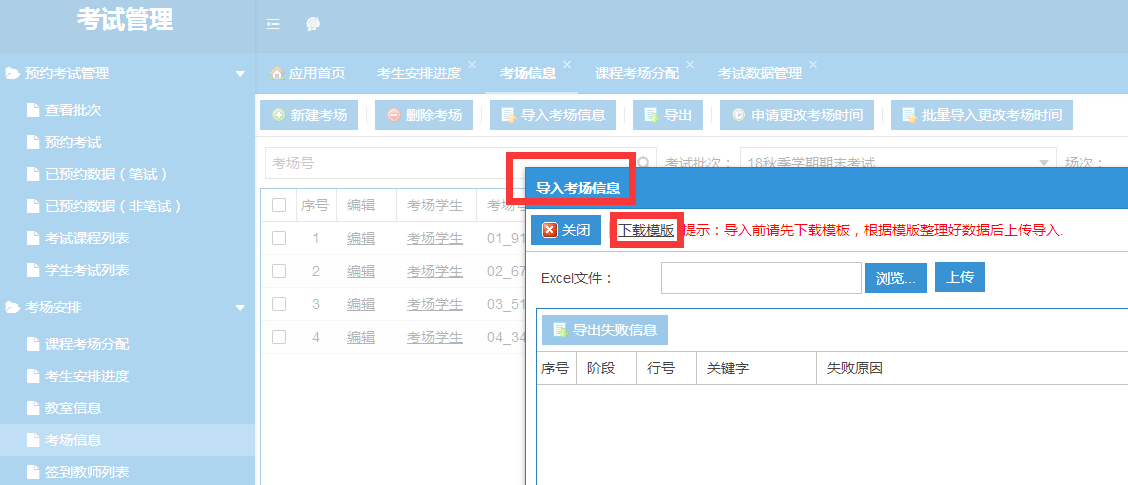Go to the 应用首页 tab
This screenshot has height=485, width=1128.
click(x=308, y=73)
